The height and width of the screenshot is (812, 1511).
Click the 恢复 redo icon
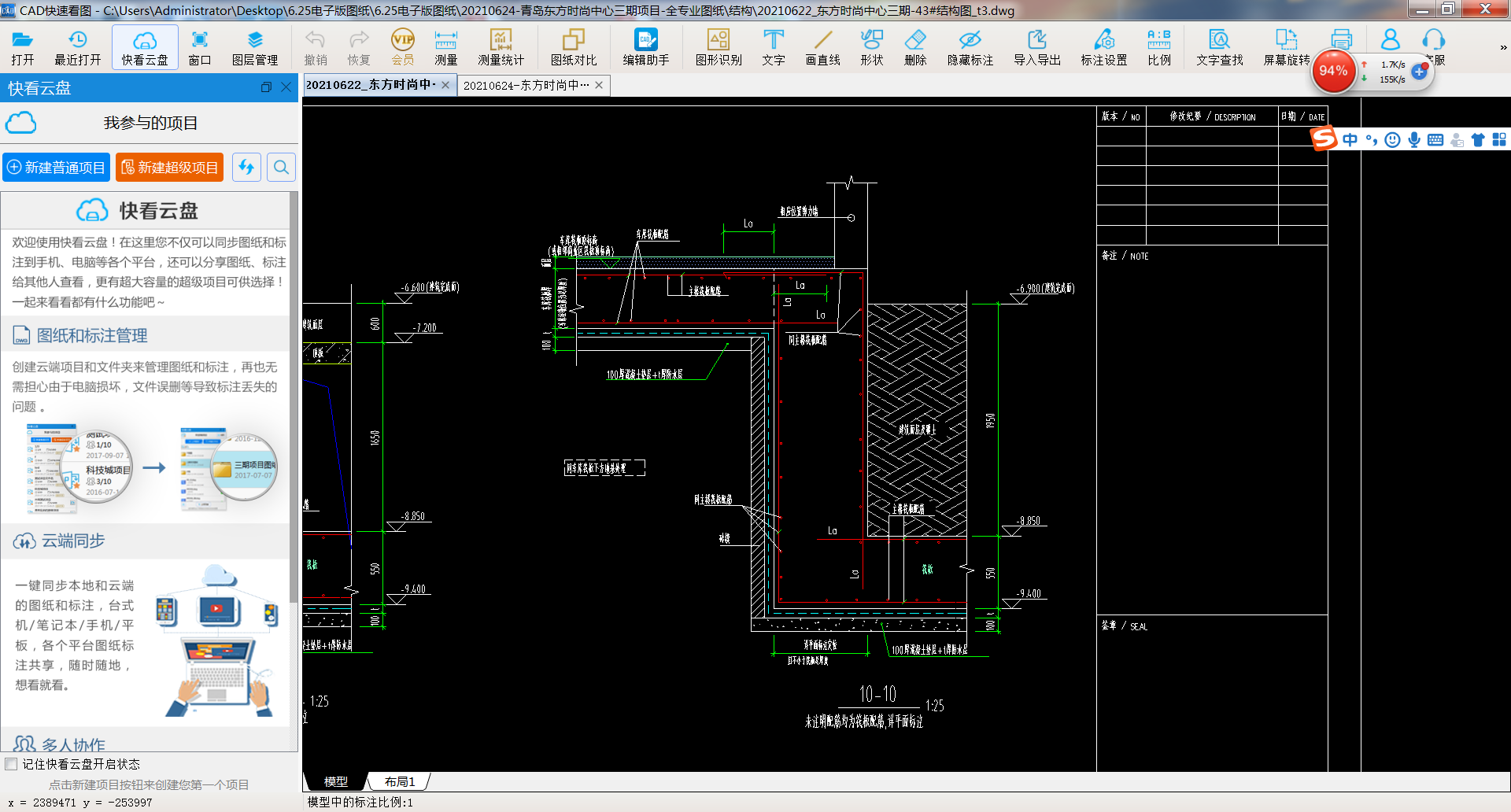click(359, 47)
